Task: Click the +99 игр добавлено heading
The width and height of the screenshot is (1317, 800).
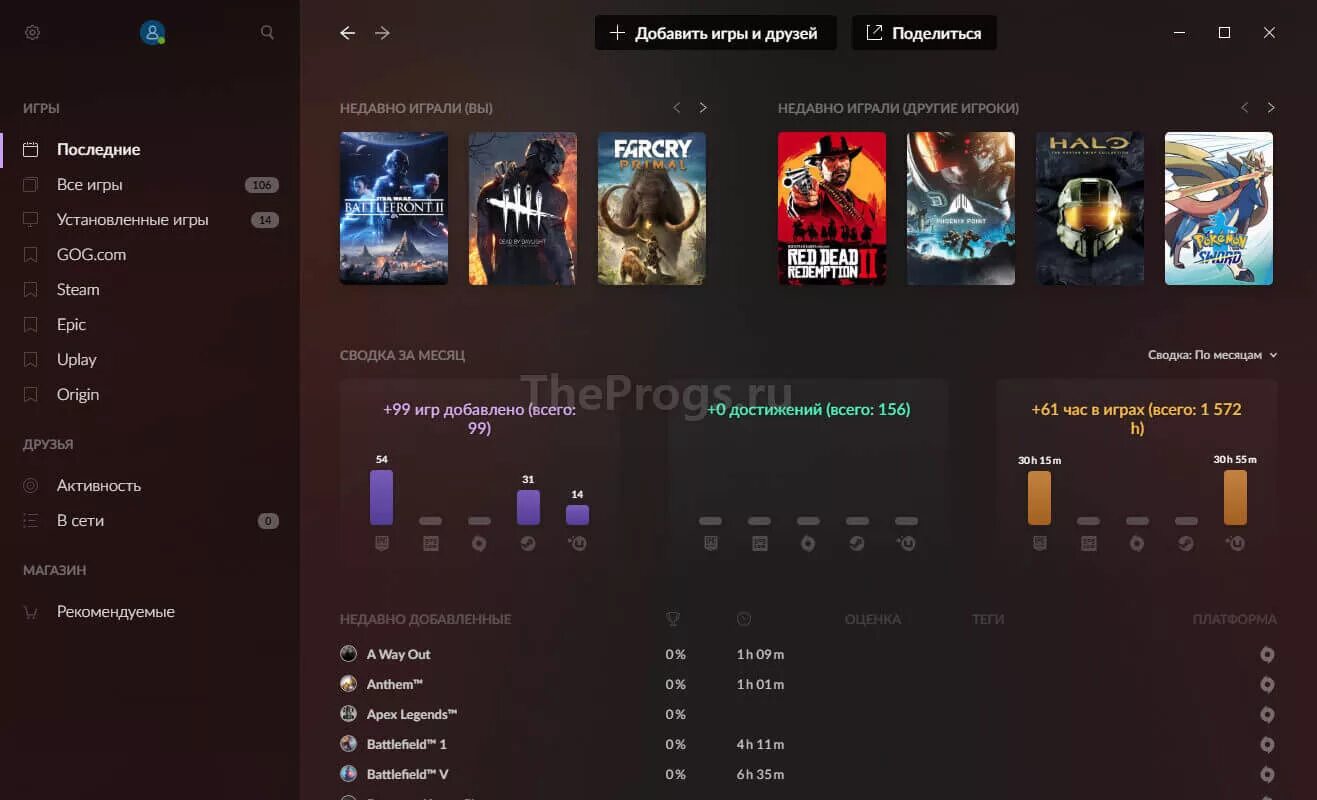Action: (x=480, y=419)
